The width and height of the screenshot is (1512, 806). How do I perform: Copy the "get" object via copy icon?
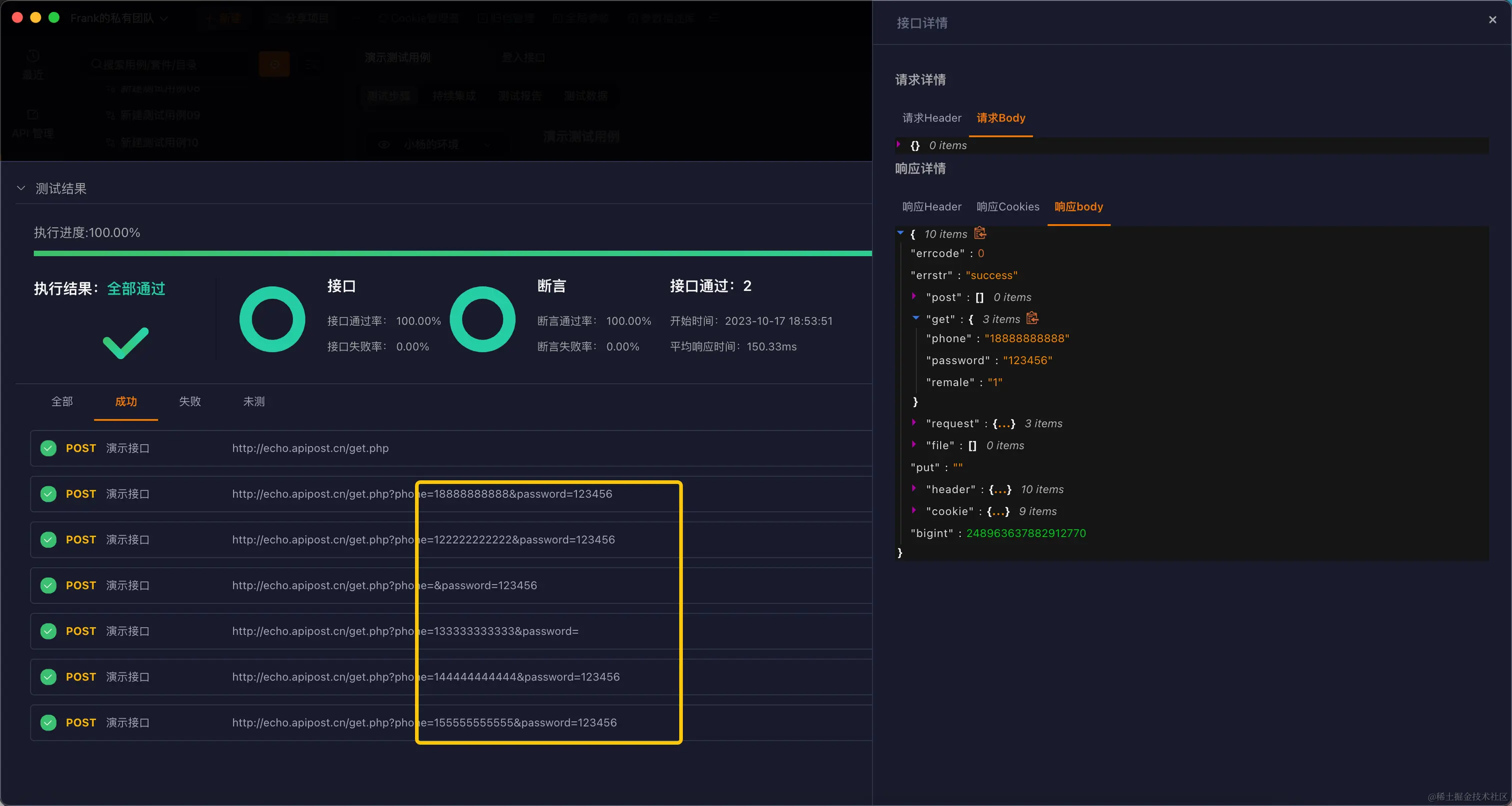pyautogui.click(x=1032, y=318)
